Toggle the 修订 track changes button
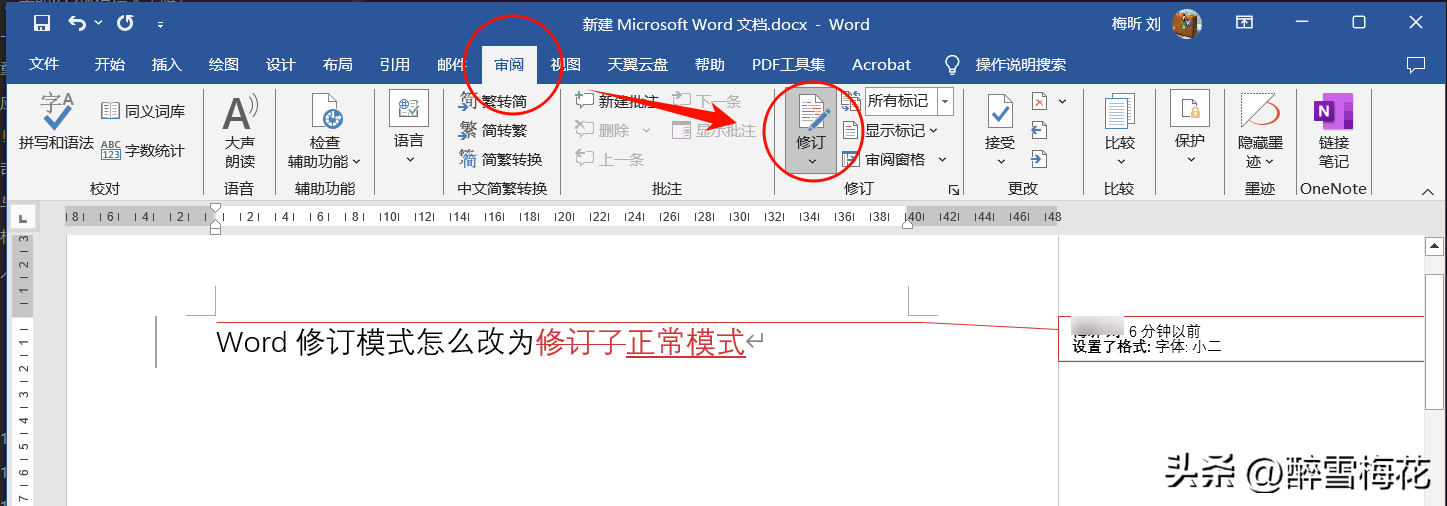Image resolution: width=1447 pixels, height=506 pixels. coord(811,122)
